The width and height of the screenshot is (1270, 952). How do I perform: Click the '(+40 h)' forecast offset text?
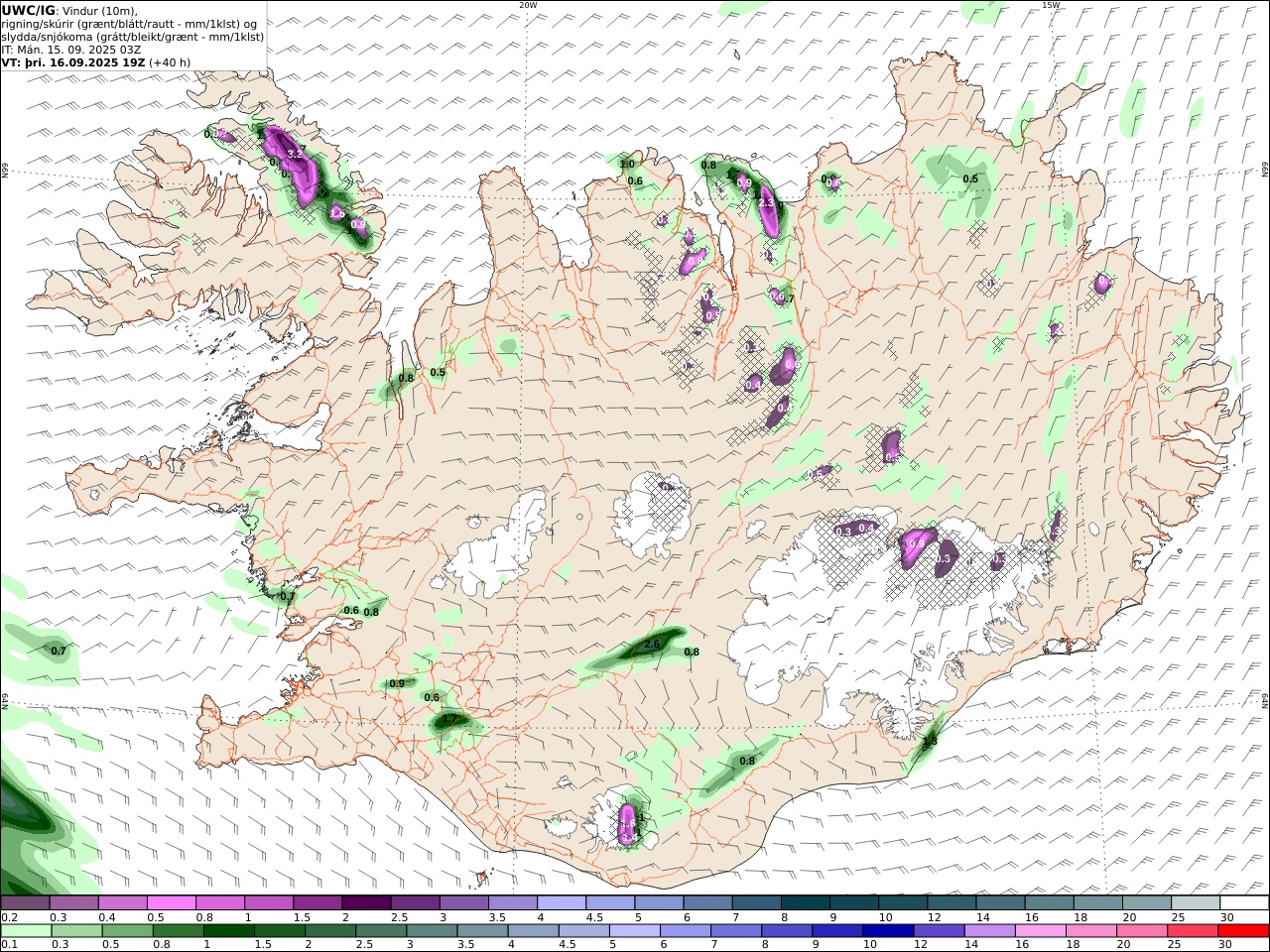click(170, 61)
